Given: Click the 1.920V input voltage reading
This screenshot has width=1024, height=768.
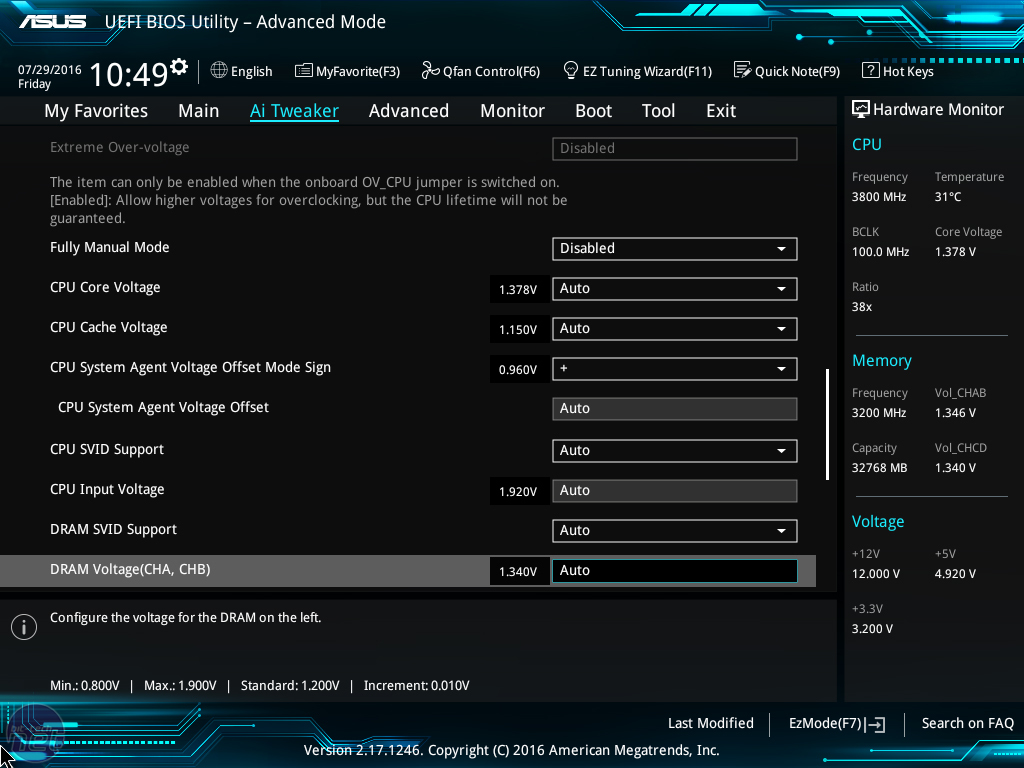Looking at the screenshot, I should [x=518, y=492].
